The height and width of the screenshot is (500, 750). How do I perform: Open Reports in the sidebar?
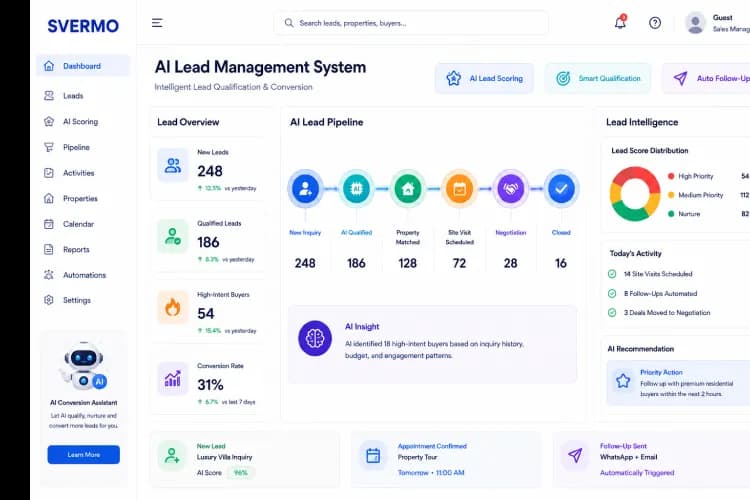83,249
